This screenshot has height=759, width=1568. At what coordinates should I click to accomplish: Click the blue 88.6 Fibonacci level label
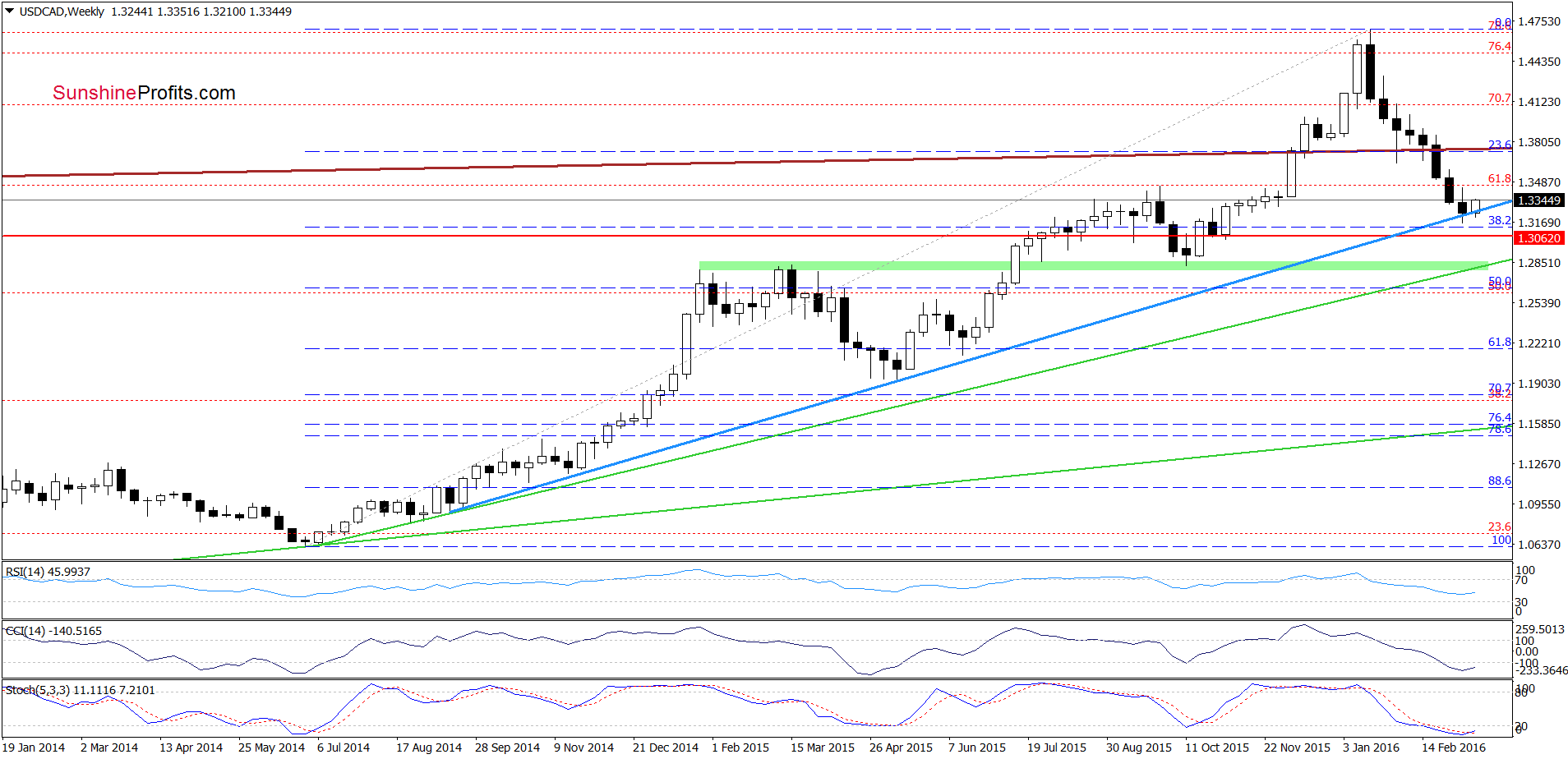point(1500,481)
